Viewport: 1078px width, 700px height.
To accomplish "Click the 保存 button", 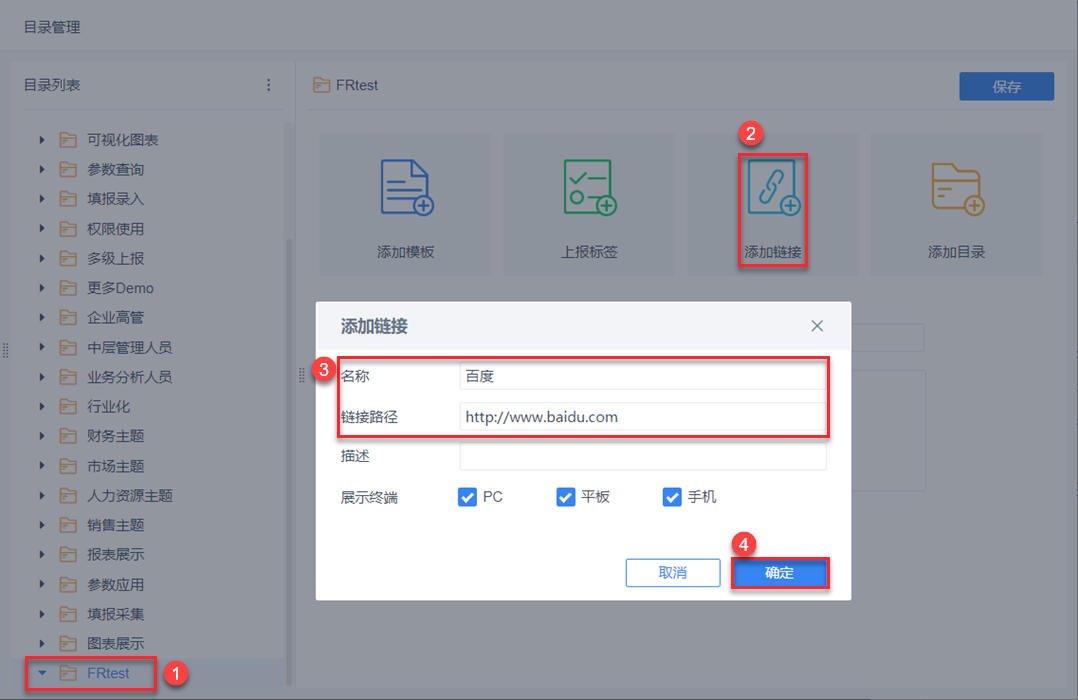I will click(1006, 87).
